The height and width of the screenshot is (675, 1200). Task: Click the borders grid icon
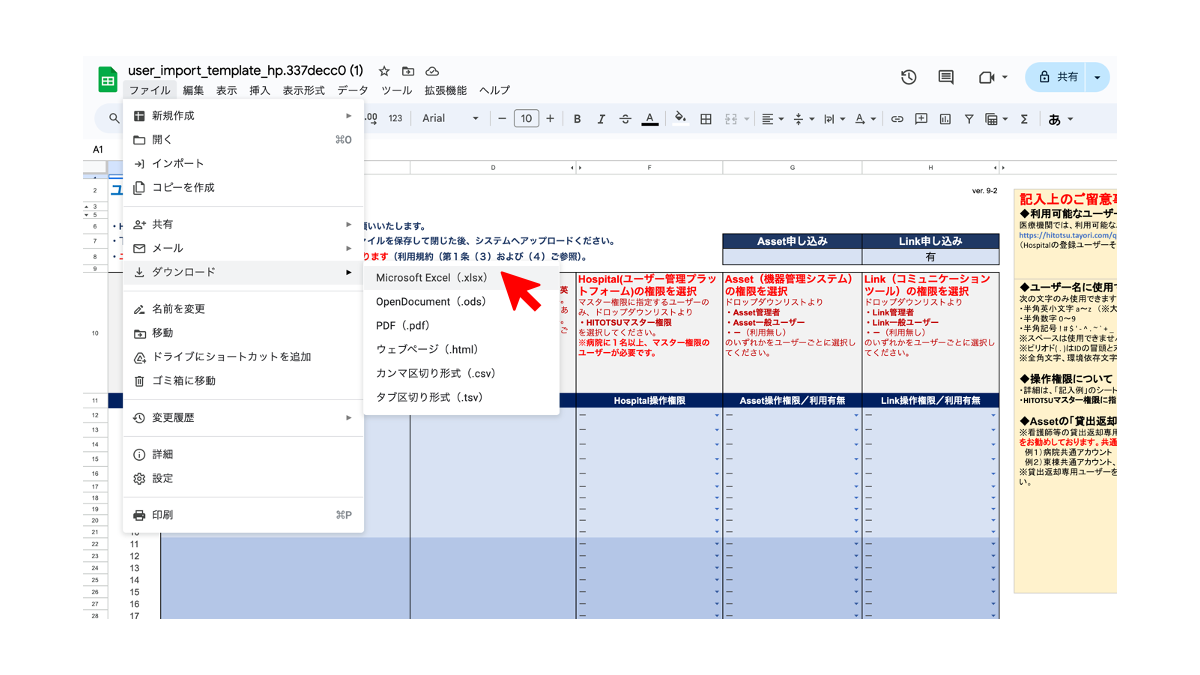(x=706, y=119)
